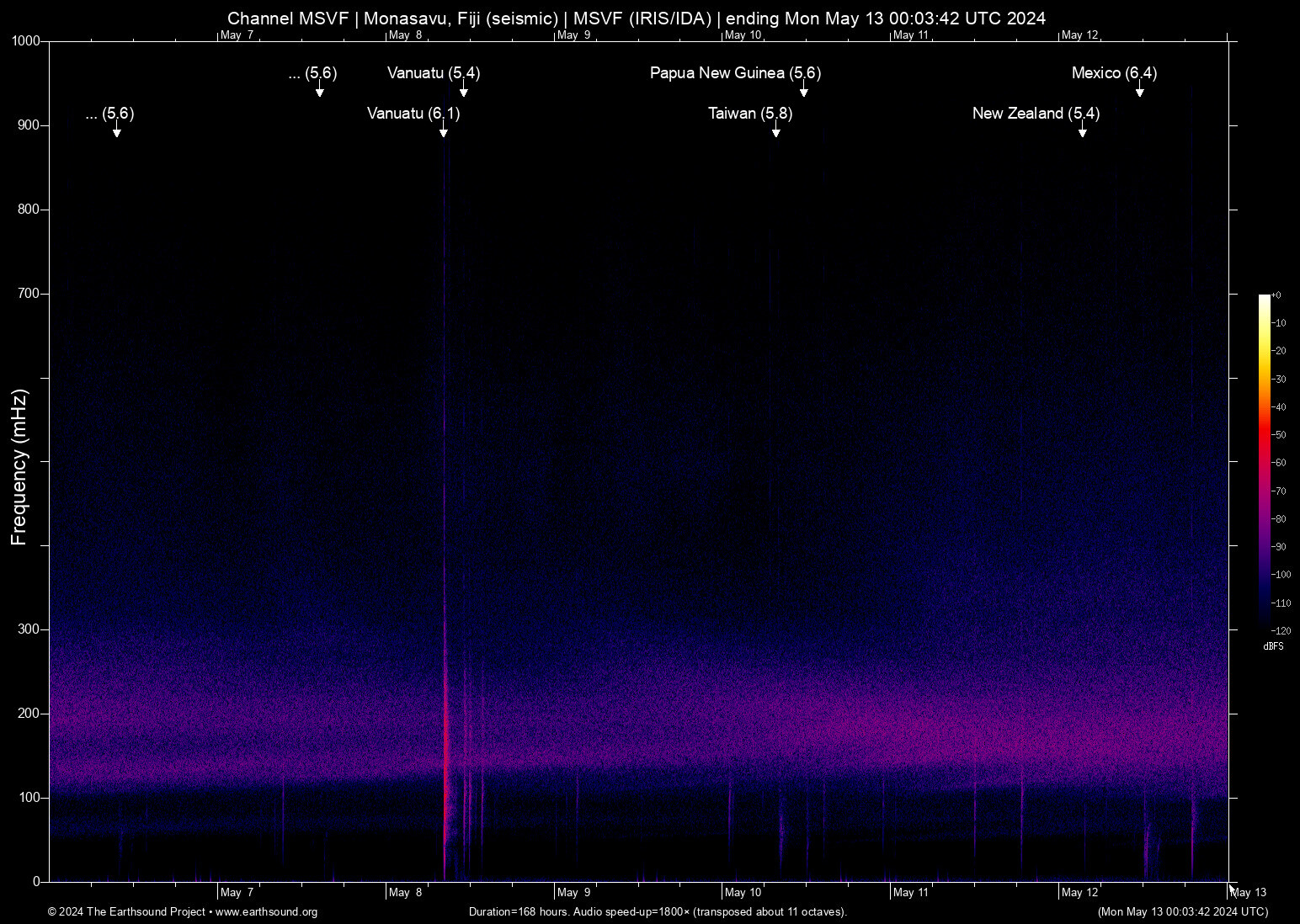Click the arrow marker under Mexico (6.4)
1300x924 pixels.
pos(1139,90)
